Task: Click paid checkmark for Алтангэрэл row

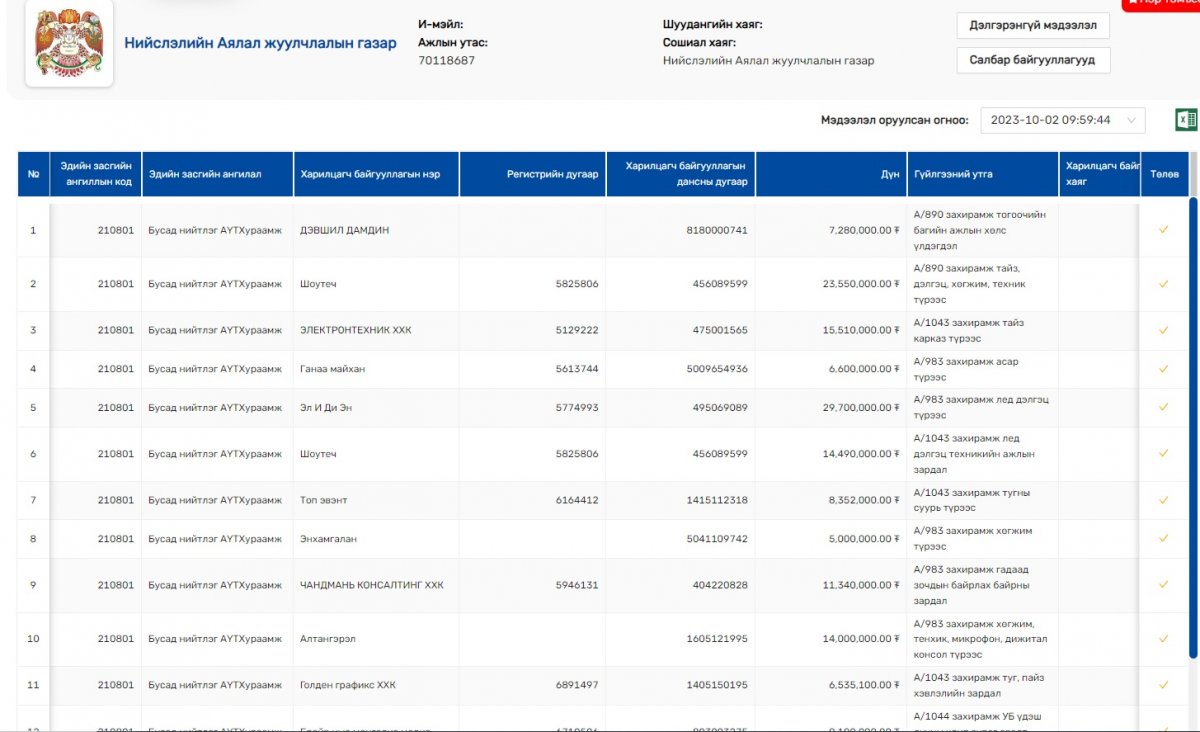Action: pyautogui.click(x=1163, y=638)
